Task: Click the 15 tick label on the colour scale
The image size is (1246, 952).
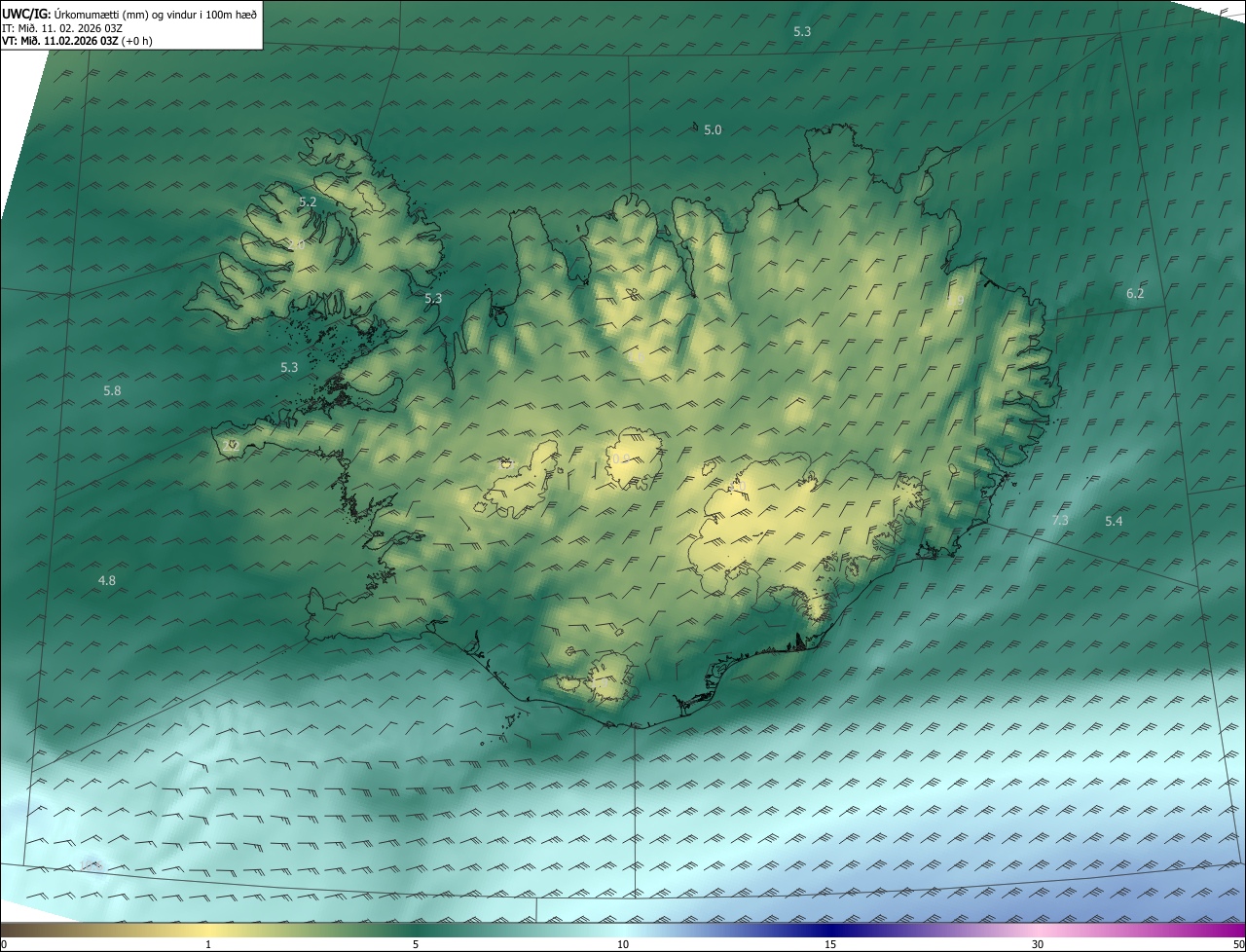Action: coord(830,944)
